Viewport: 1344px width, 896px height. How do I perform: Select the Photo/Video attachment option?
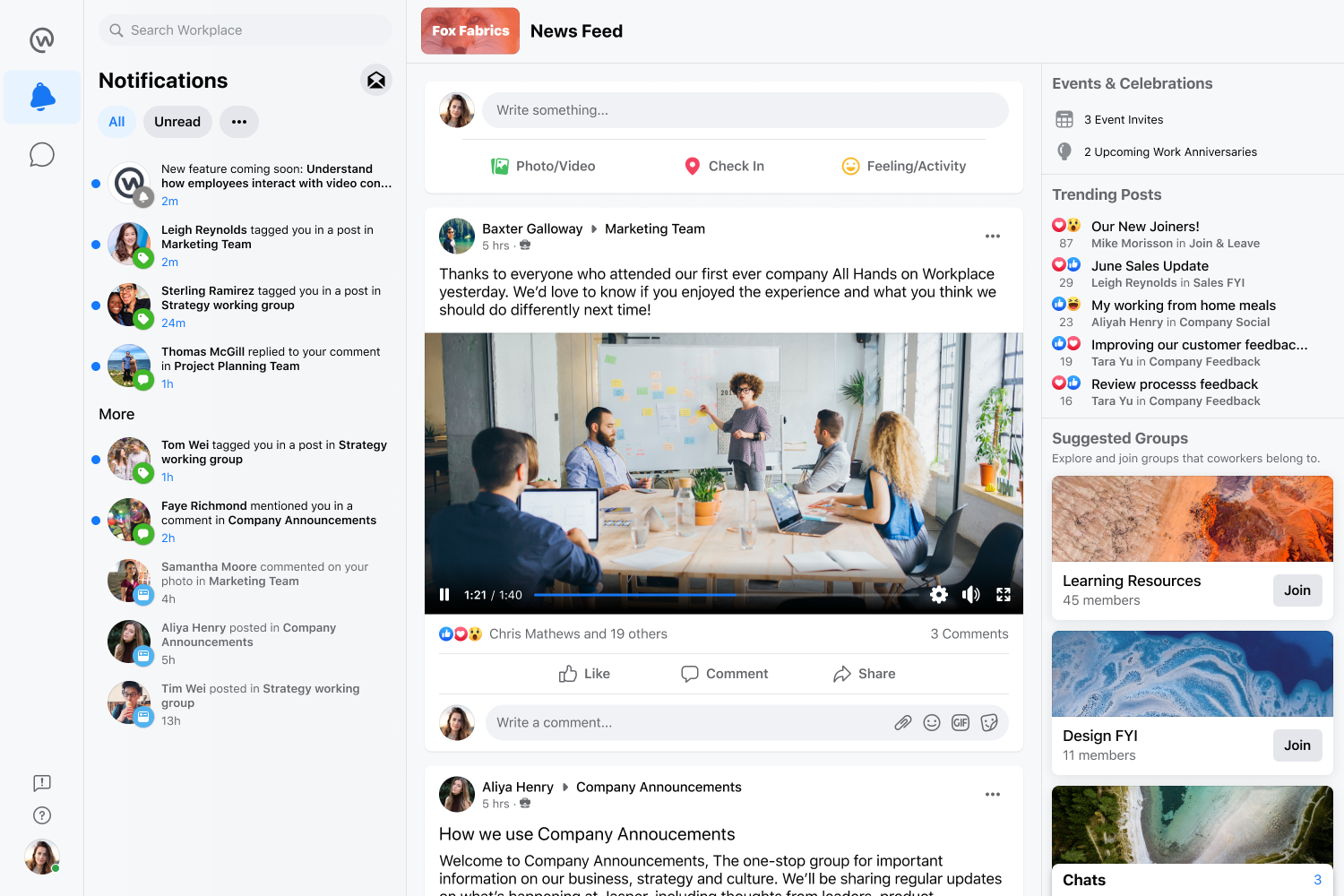tap(543, 166)
